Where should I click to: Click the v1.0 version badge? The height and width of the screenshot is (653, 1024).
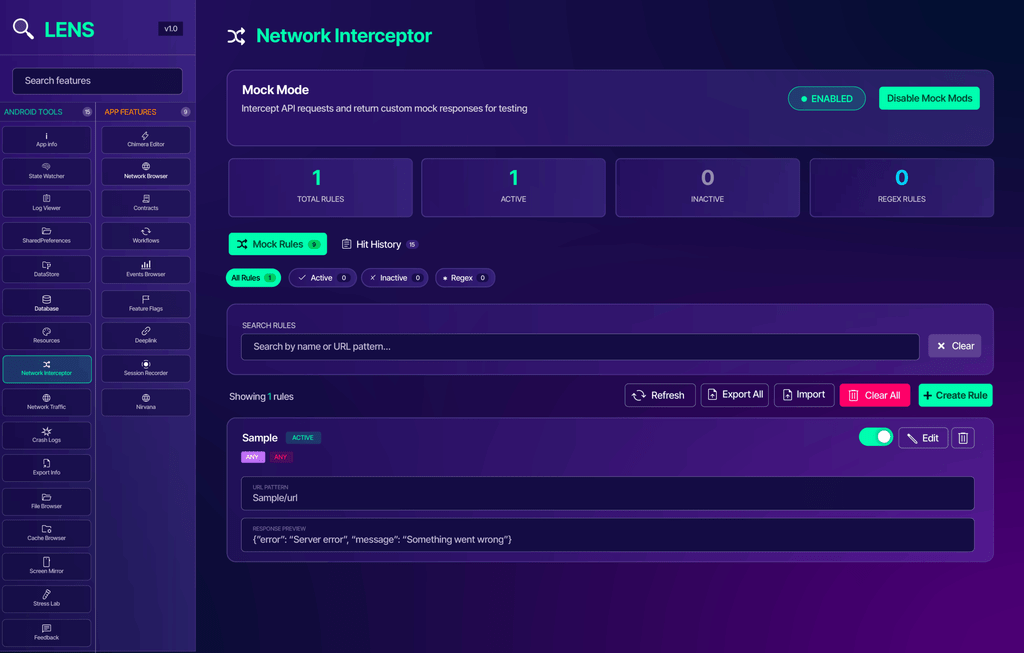(170, 29)
